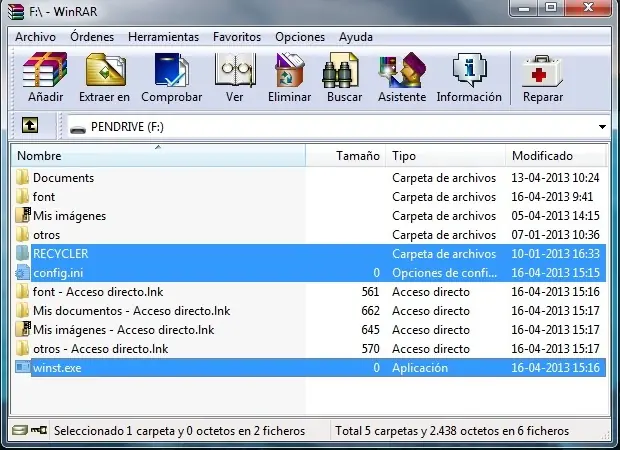Image resolution: width=620 pixels, height=450 pixels.
Task: Click the font folder icon
Action: point(23,196)
